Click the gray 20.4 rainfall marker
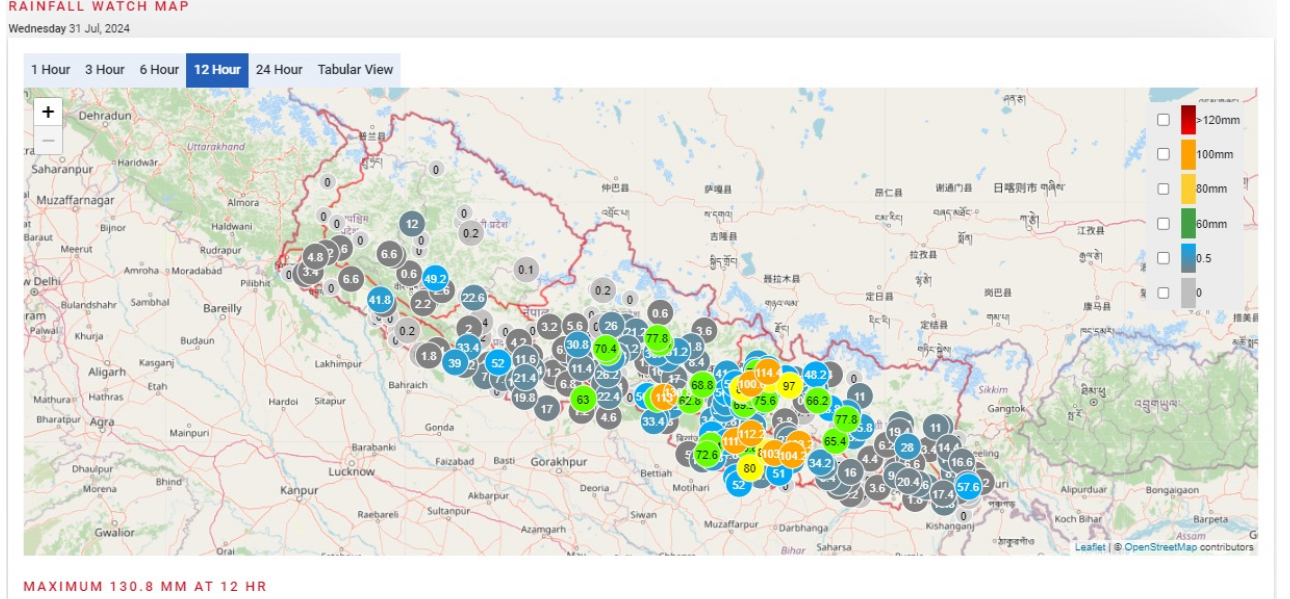The image size is (1290, 599). (908, 481)
